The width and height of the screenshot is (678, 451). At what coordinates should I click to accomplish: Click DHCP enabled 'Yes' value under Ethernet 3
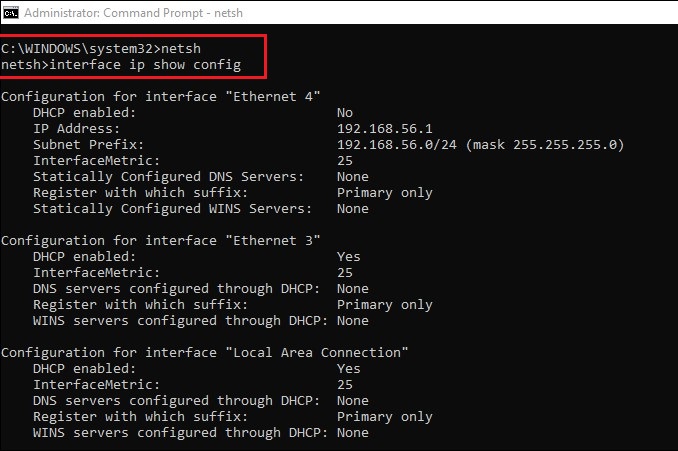point(349,256)
